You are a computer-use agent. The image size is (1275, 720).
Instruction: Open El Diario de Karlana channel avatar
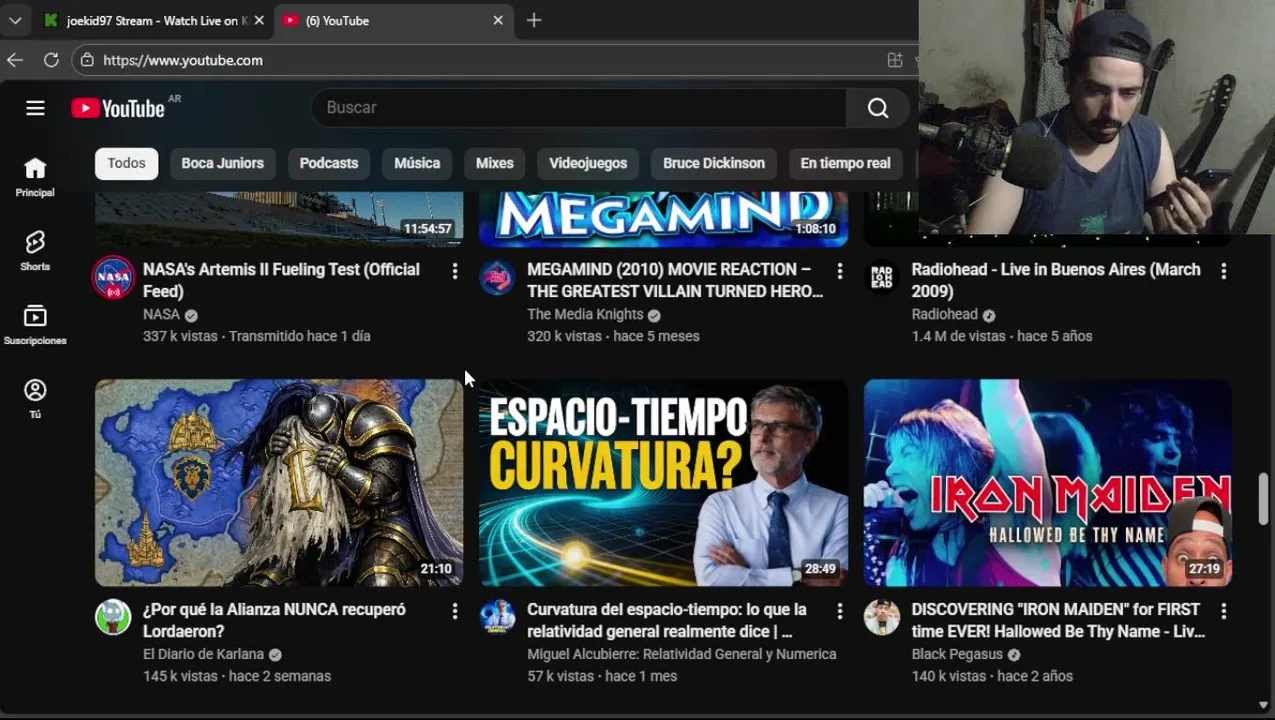point(113,617)
